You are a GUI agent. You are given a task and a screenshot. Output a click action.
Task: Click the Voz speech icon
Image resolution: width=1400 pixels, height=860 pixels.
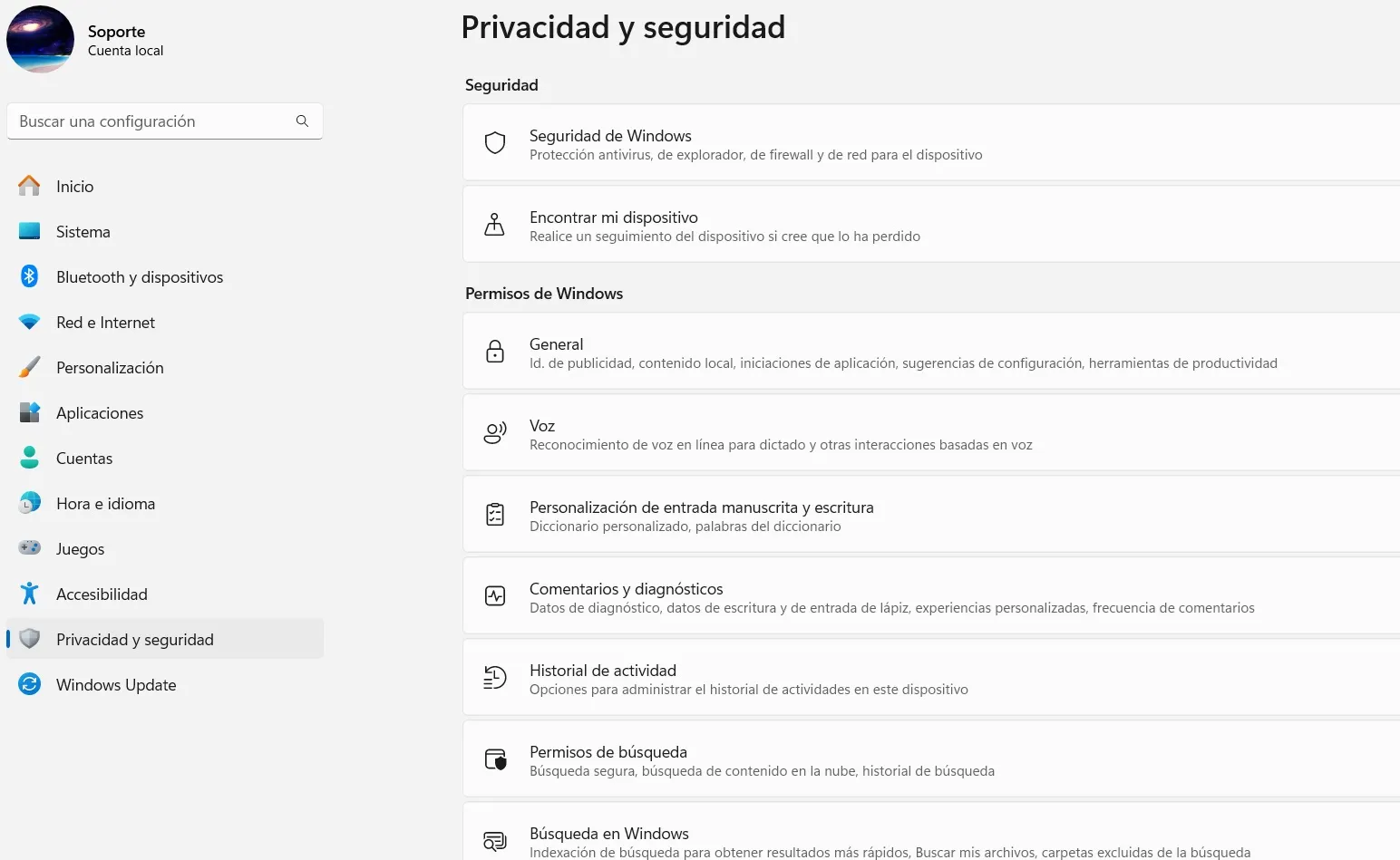point(495,433)
